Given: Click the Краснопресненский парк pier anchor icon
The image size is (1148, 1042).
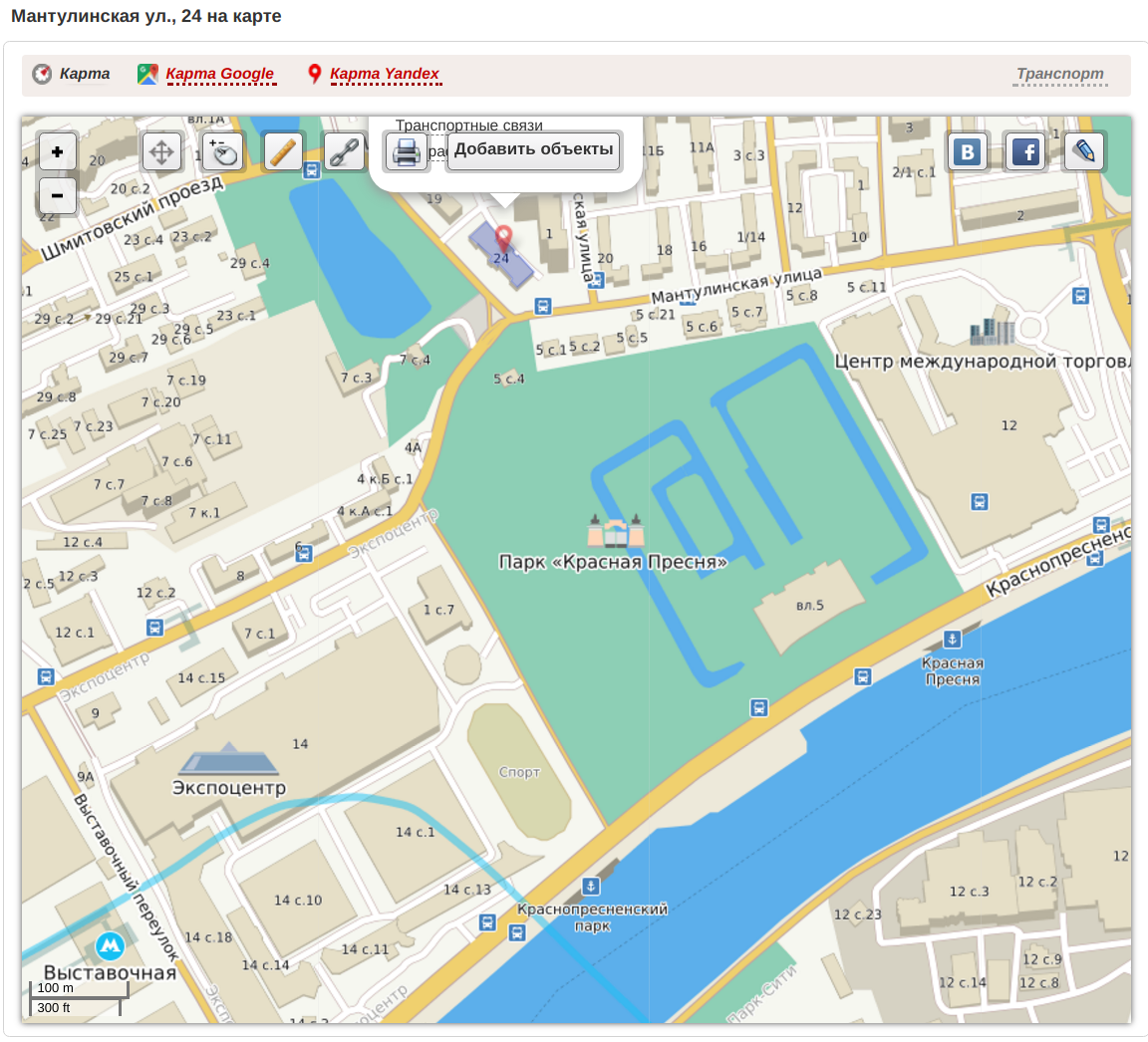Looking at the screenshot, I should [591, 887].
